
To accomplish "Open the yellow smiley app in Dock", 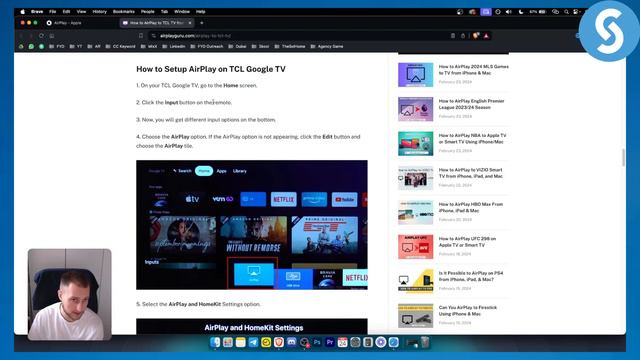I will (266, 342).
